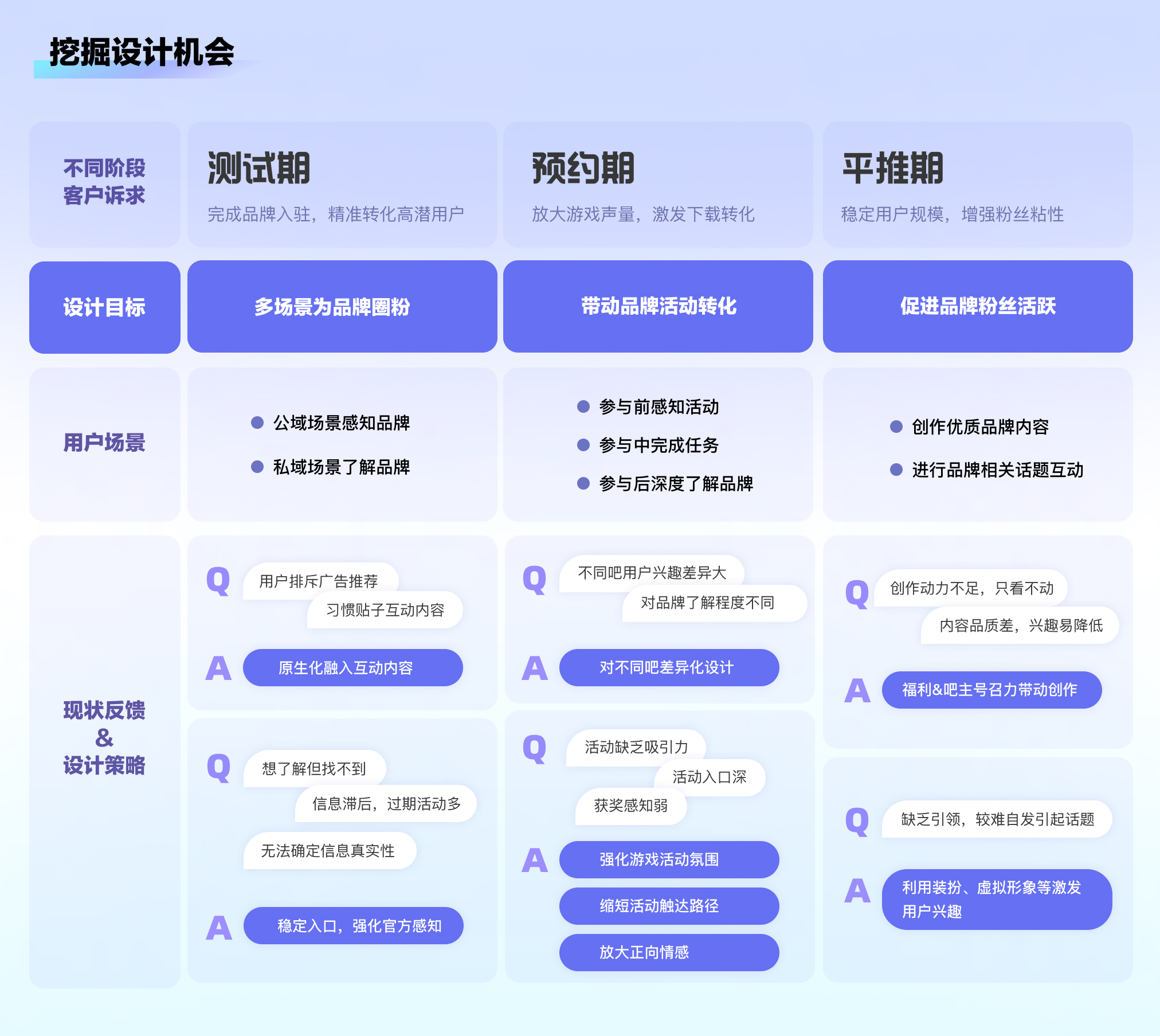1160x1036 pixels.
Task: Open the 平推期 stage tab
Action: 891,166
